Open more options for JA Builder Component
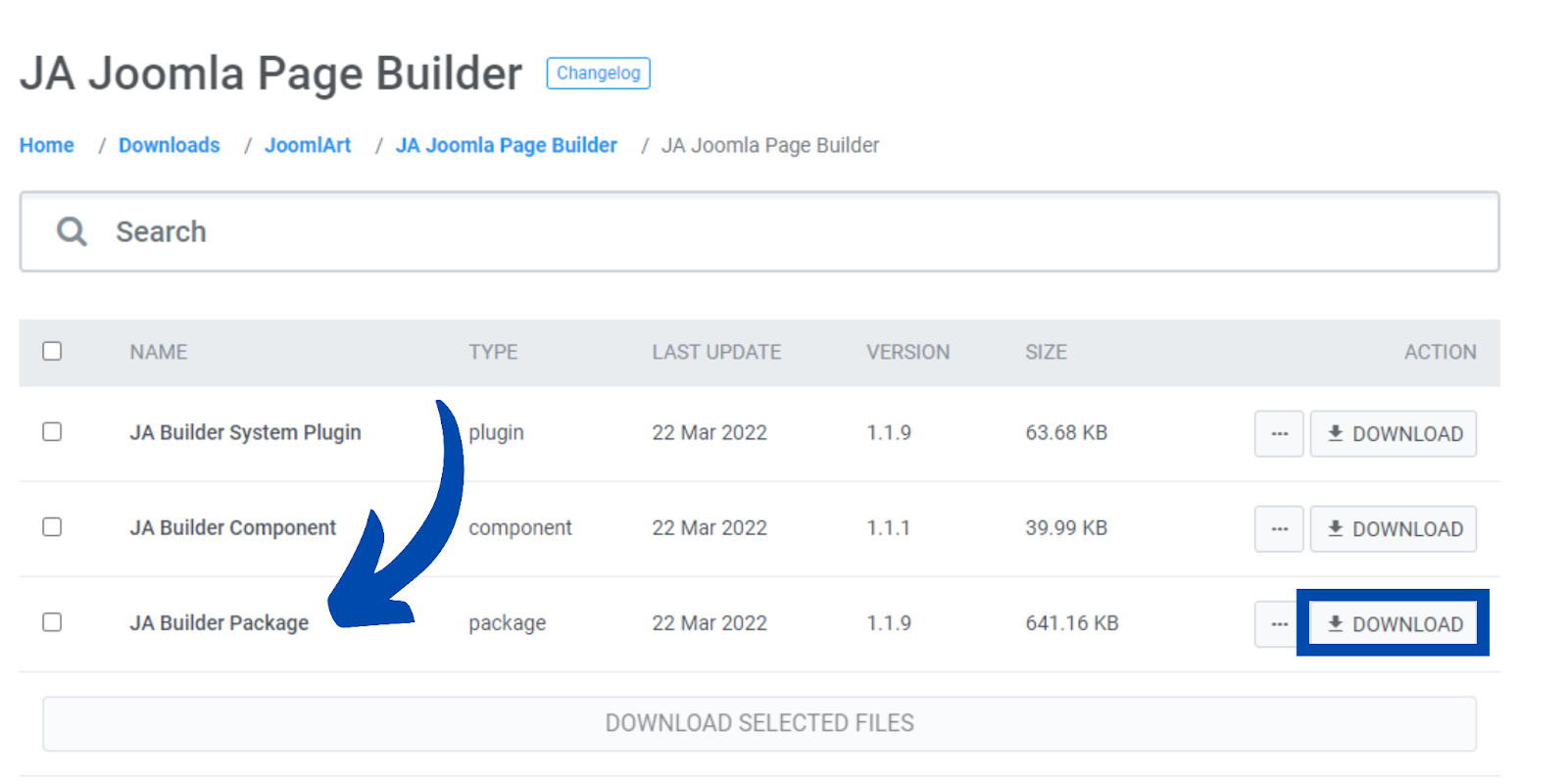Image resolution: width=1568 pixels, height=784 pixels. point(1279,528)
